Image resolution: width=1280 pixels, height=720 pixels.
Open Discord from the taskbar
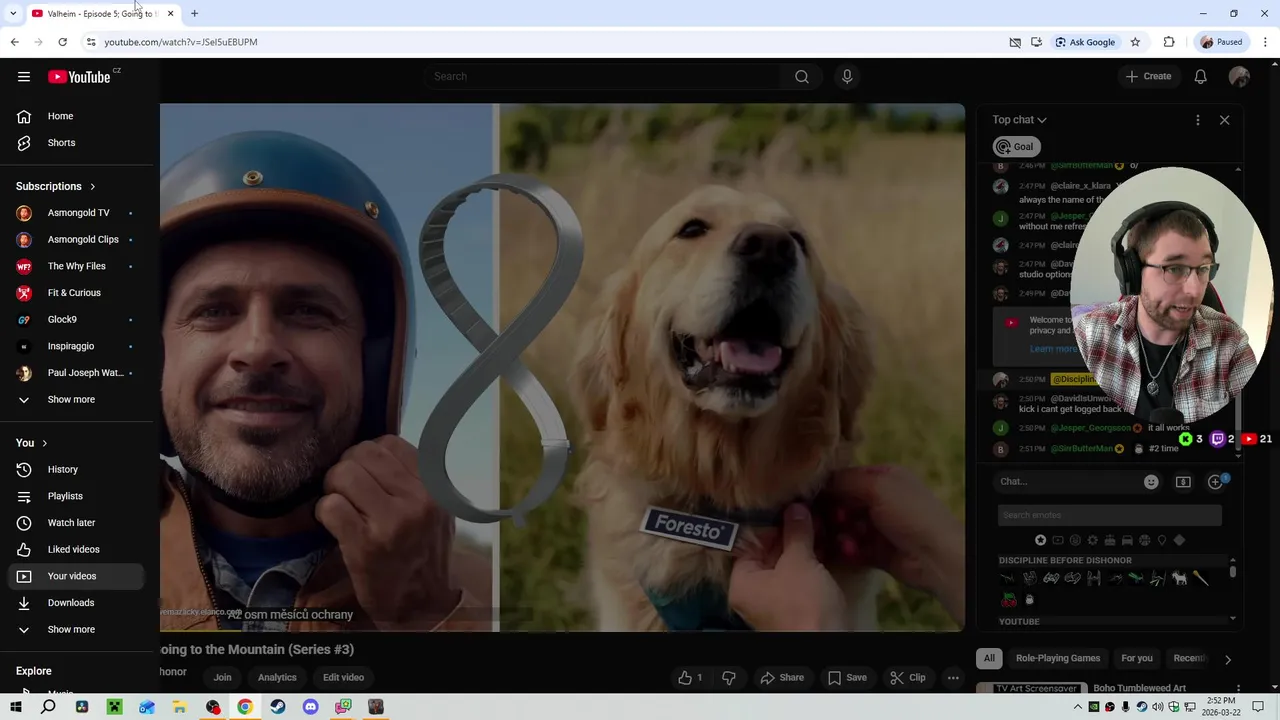310,707
